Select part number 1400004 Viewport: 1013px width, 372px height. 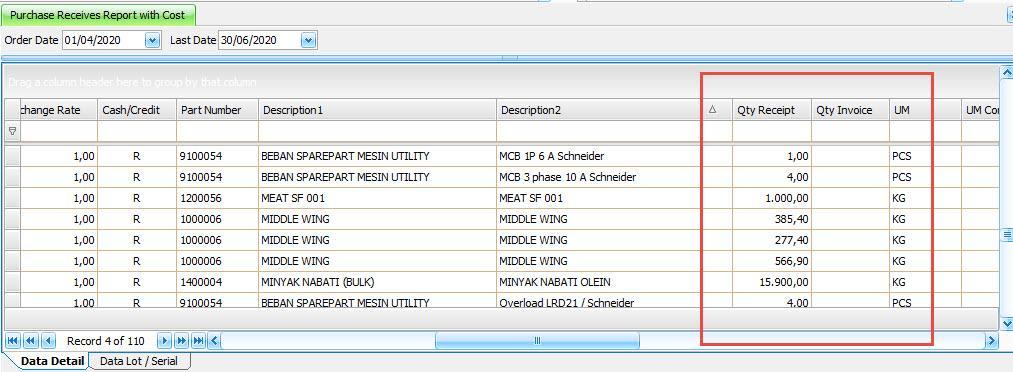pyautogui.click(x=218, y=282)
